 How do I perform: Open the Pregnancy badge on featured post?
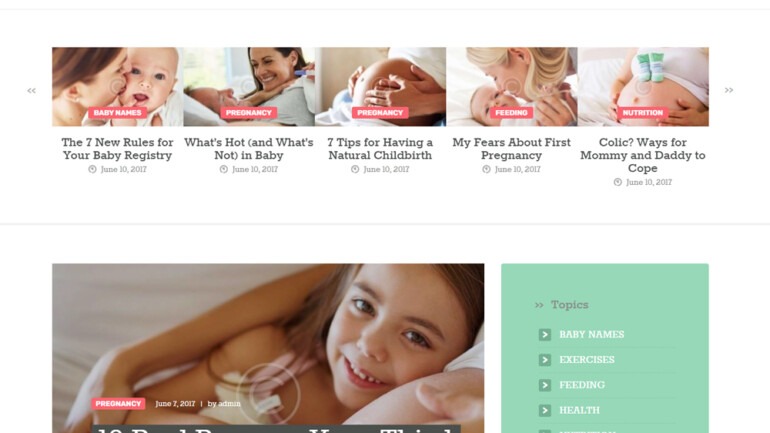click(118, 404)
